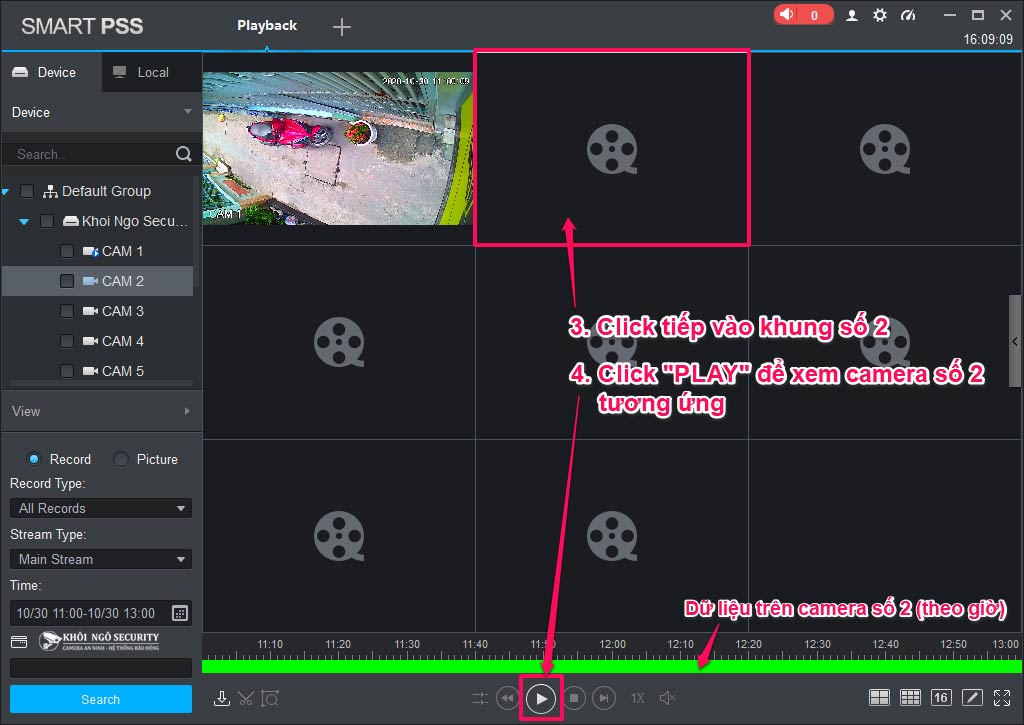
Task: Open the user account icon
Action: pyautogui.click(x=852, y=15)
